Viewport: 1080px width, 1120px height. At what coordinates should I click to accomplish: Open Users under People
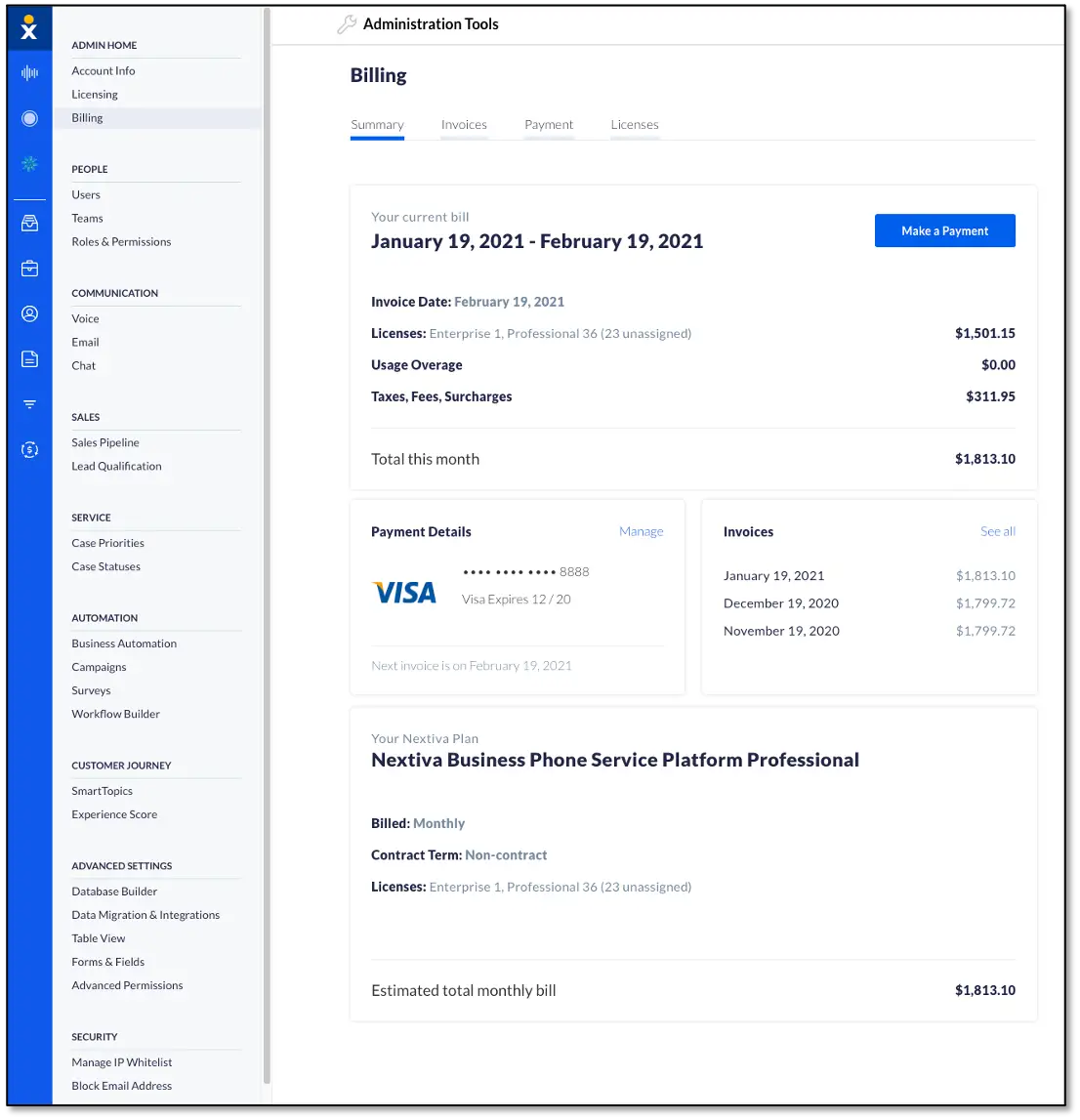point(86,195)
